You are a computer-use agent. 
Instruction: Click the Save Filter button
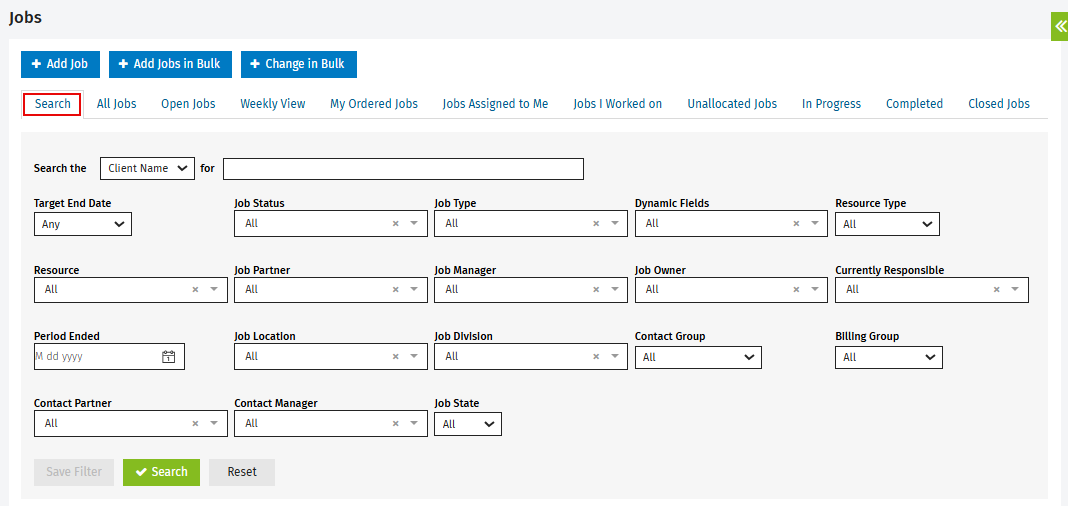tap(74, 472)
